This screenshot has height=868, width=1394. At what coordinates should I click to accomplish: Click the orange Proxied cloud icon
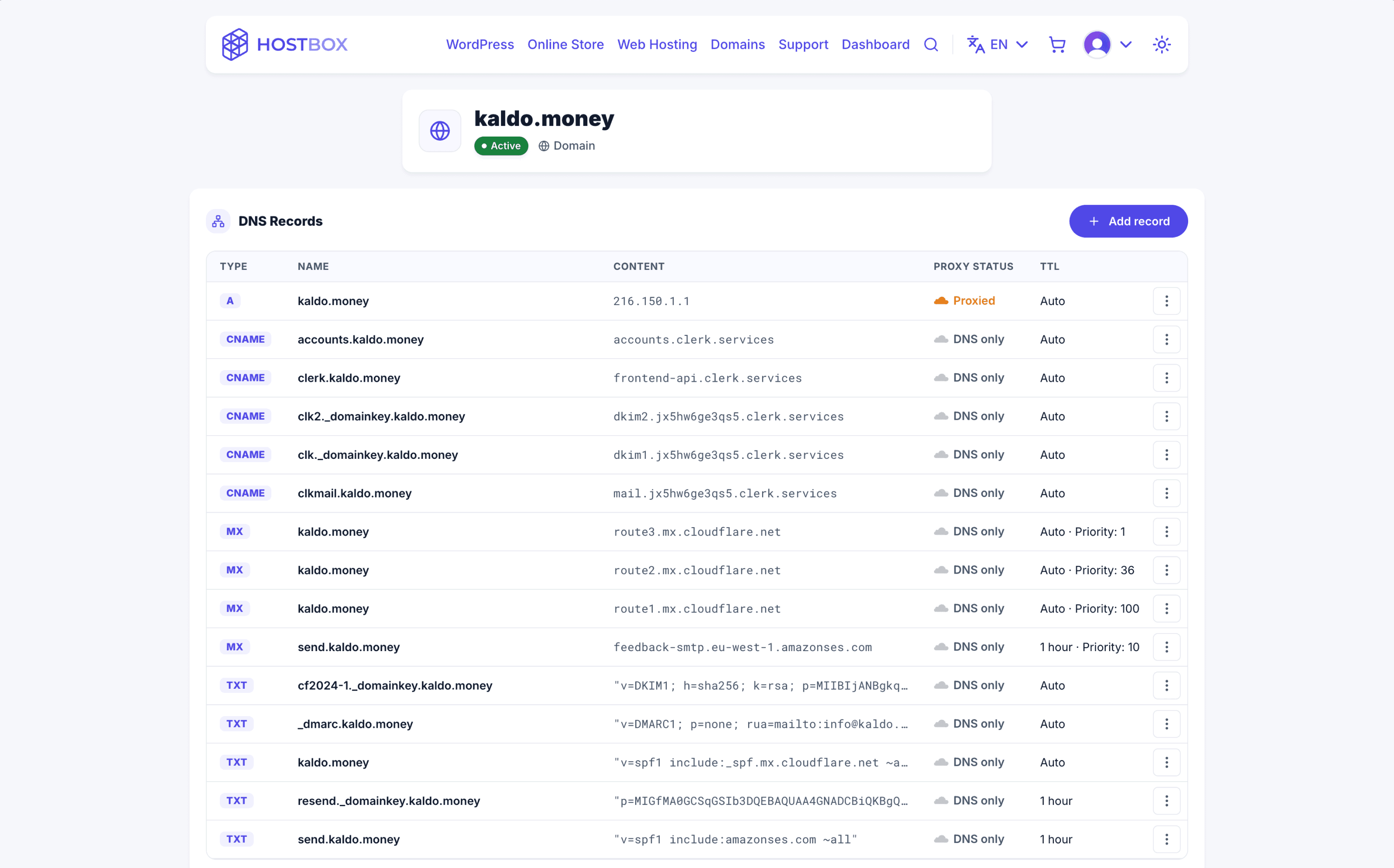pyautogui.click(x=941, y=301)
